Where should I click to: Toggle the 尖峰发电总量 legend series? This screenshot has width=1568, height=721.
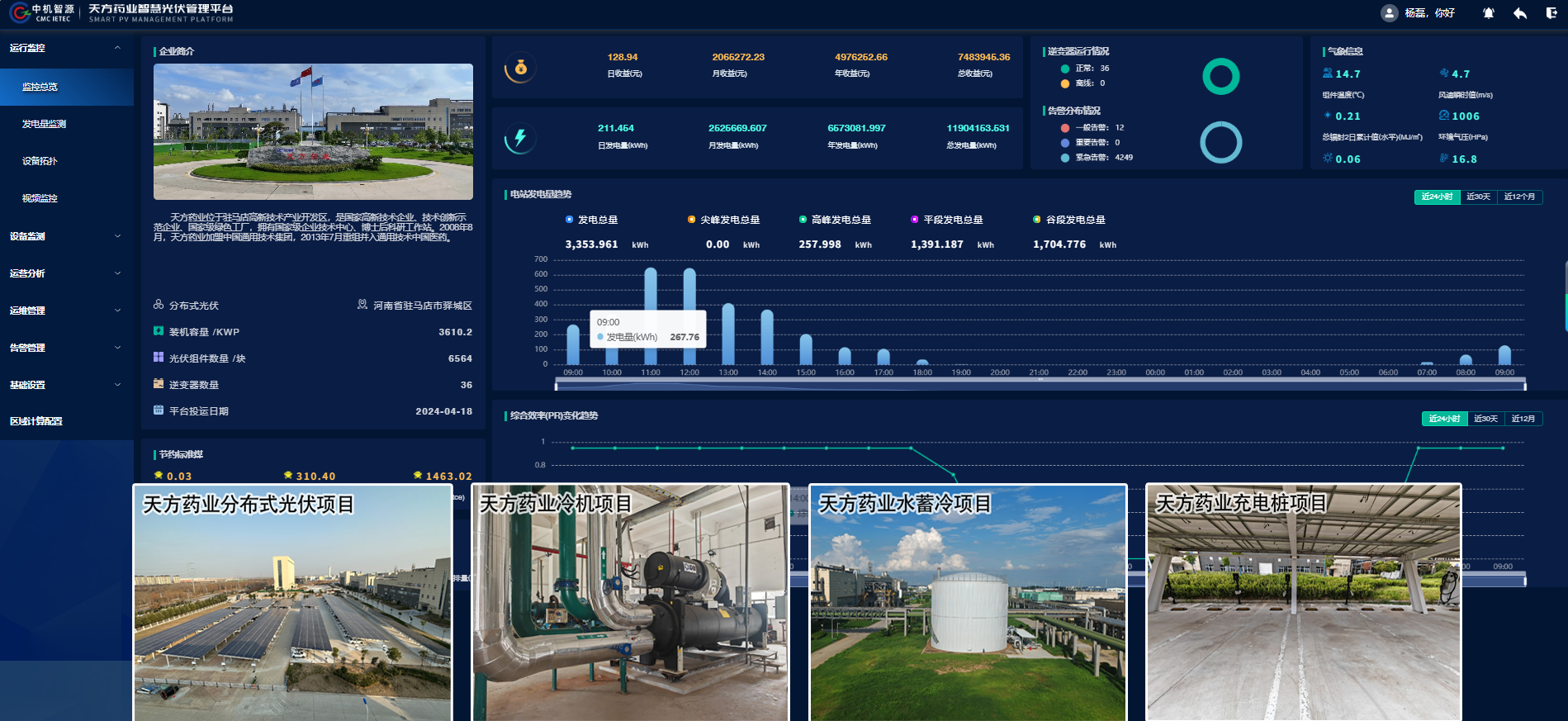(x=723, y=220)
